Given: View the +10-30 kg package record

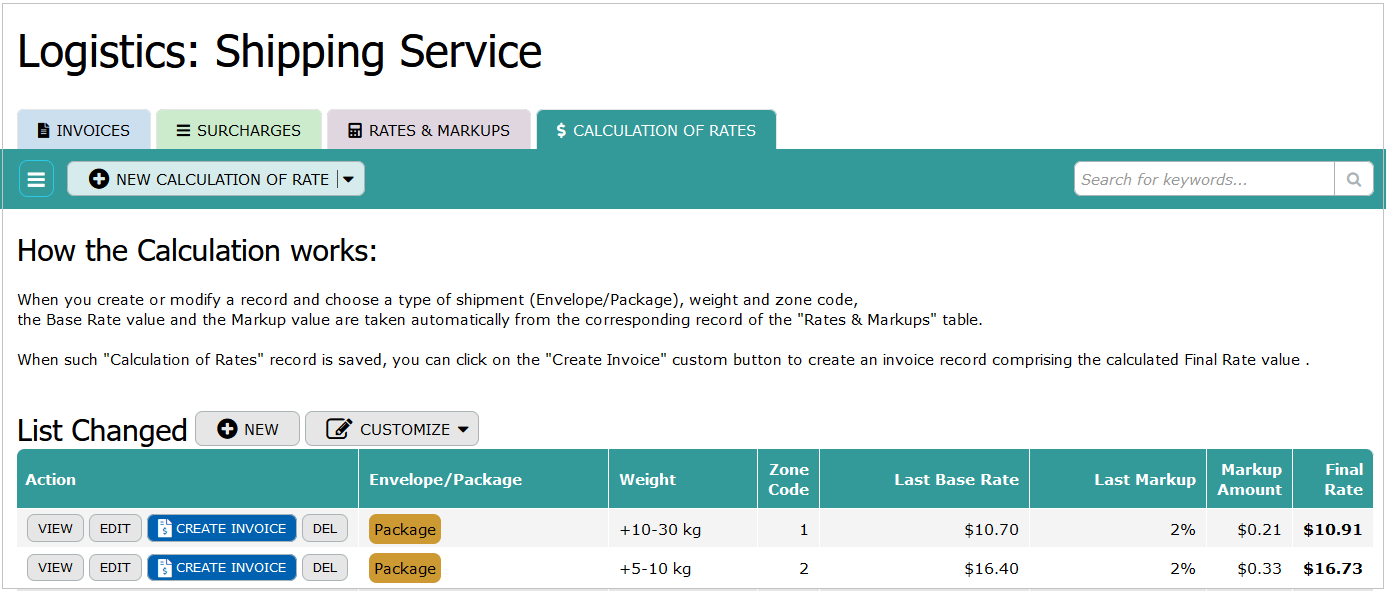Looking at the screenshot, I should (x=55, y=529).
